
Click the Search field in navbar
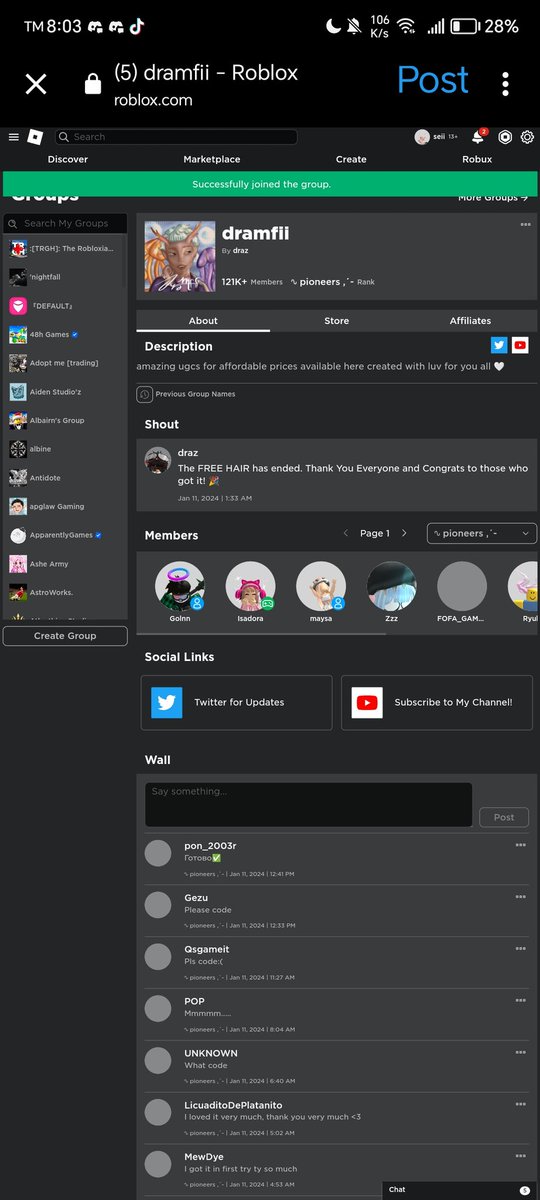[176, 137]
